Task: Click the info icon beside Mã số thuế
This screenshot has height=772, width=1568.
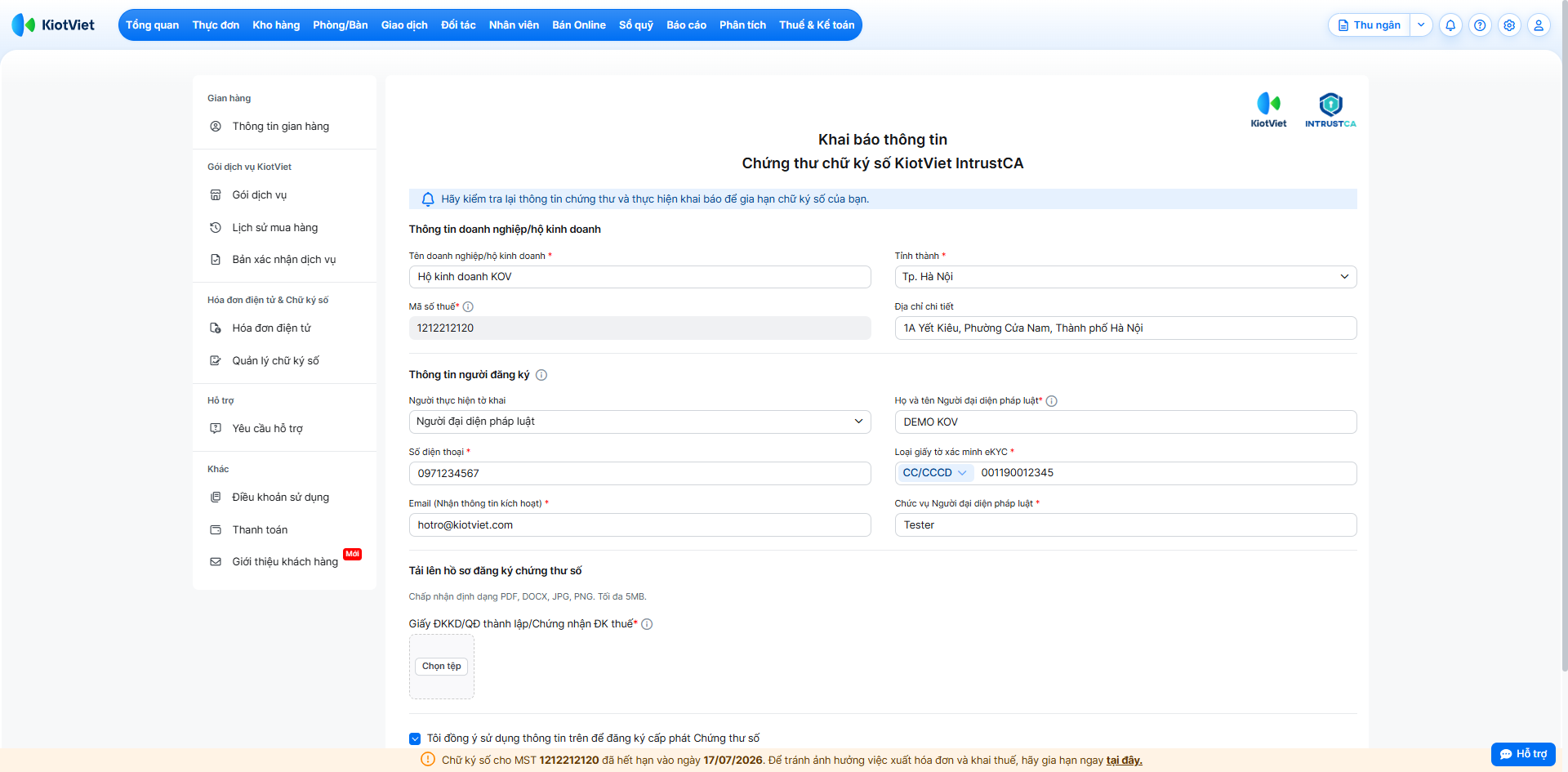Action: tap(468, 307)
